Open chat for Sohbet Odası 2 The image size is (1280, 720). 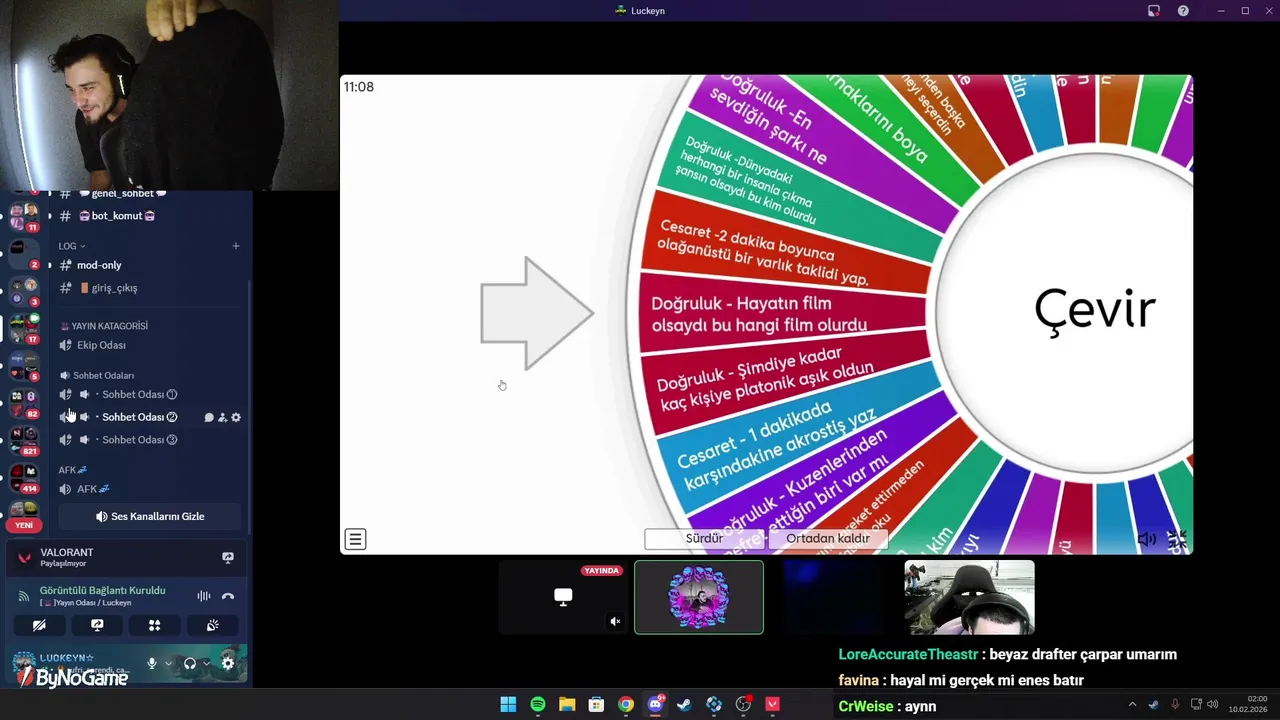point(209,417)
